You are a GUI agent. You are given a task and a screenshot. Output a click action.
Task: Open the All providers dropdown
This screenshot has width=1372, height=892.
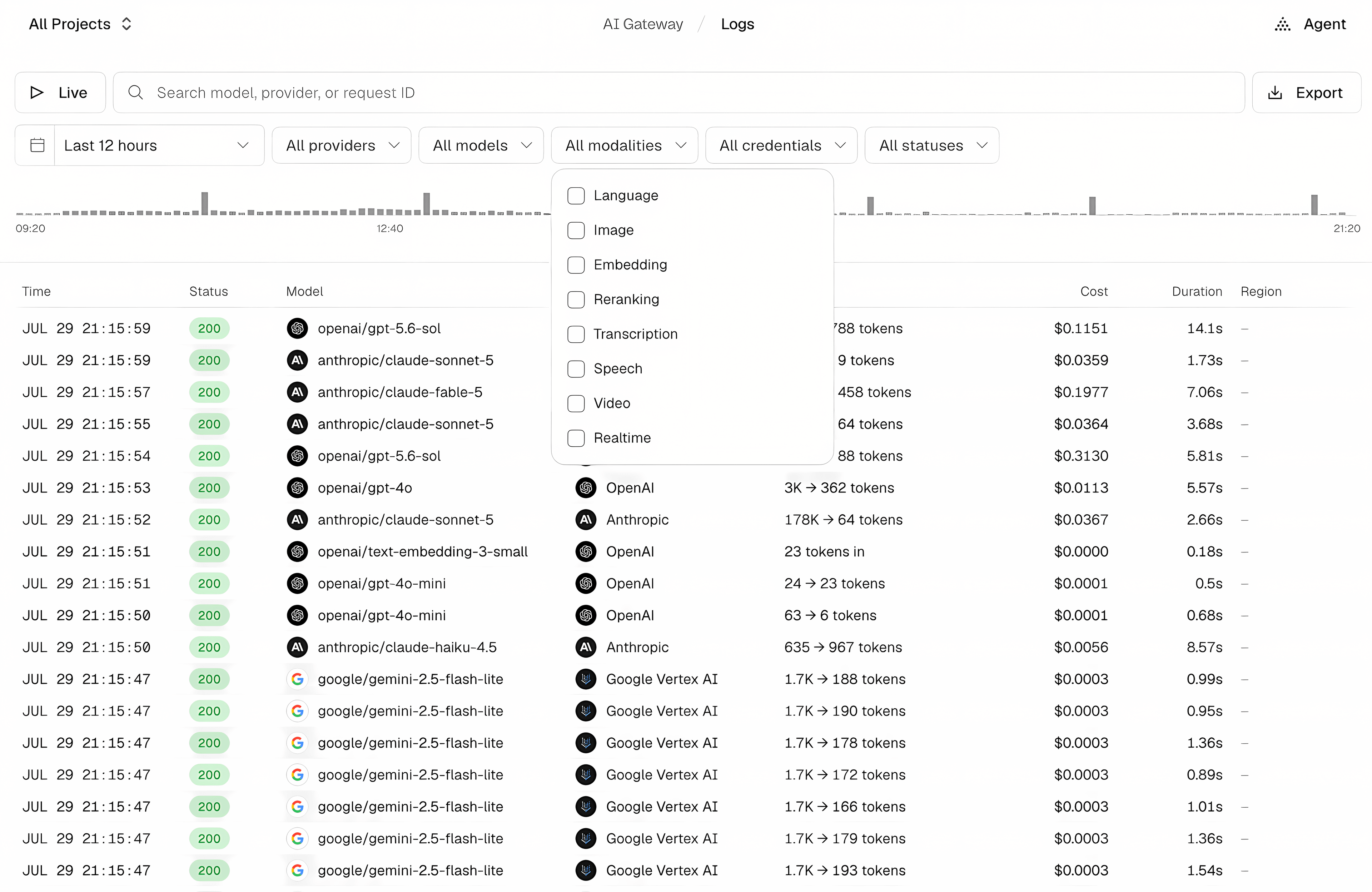(x=341, y=145)
